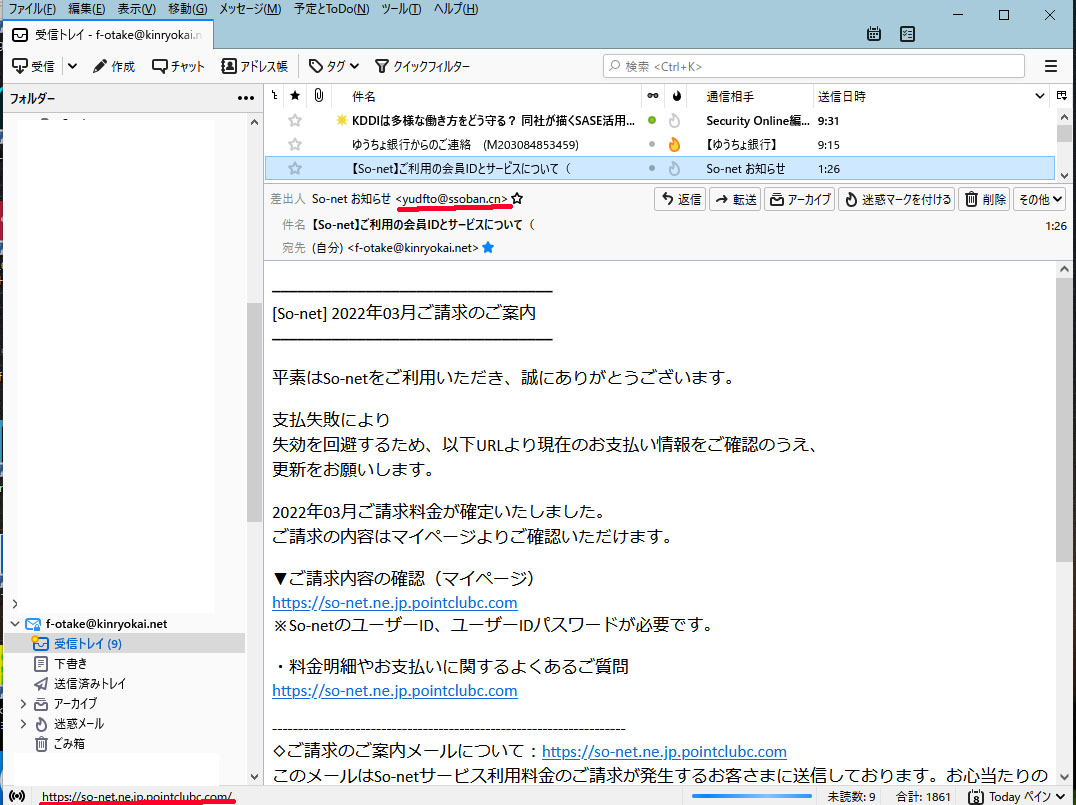Open the 受信 dropdown arrow
The height and width of the screenshot is (805, 1076).
[x=72, y=66]
